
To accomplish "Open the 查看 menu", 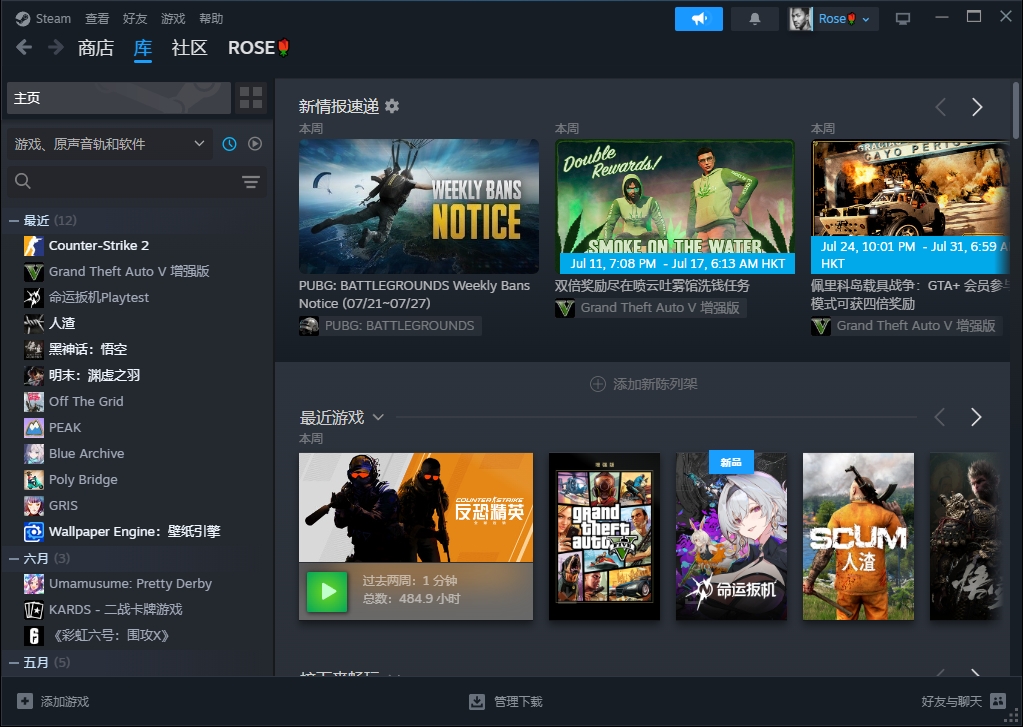I will coord(97,19).
